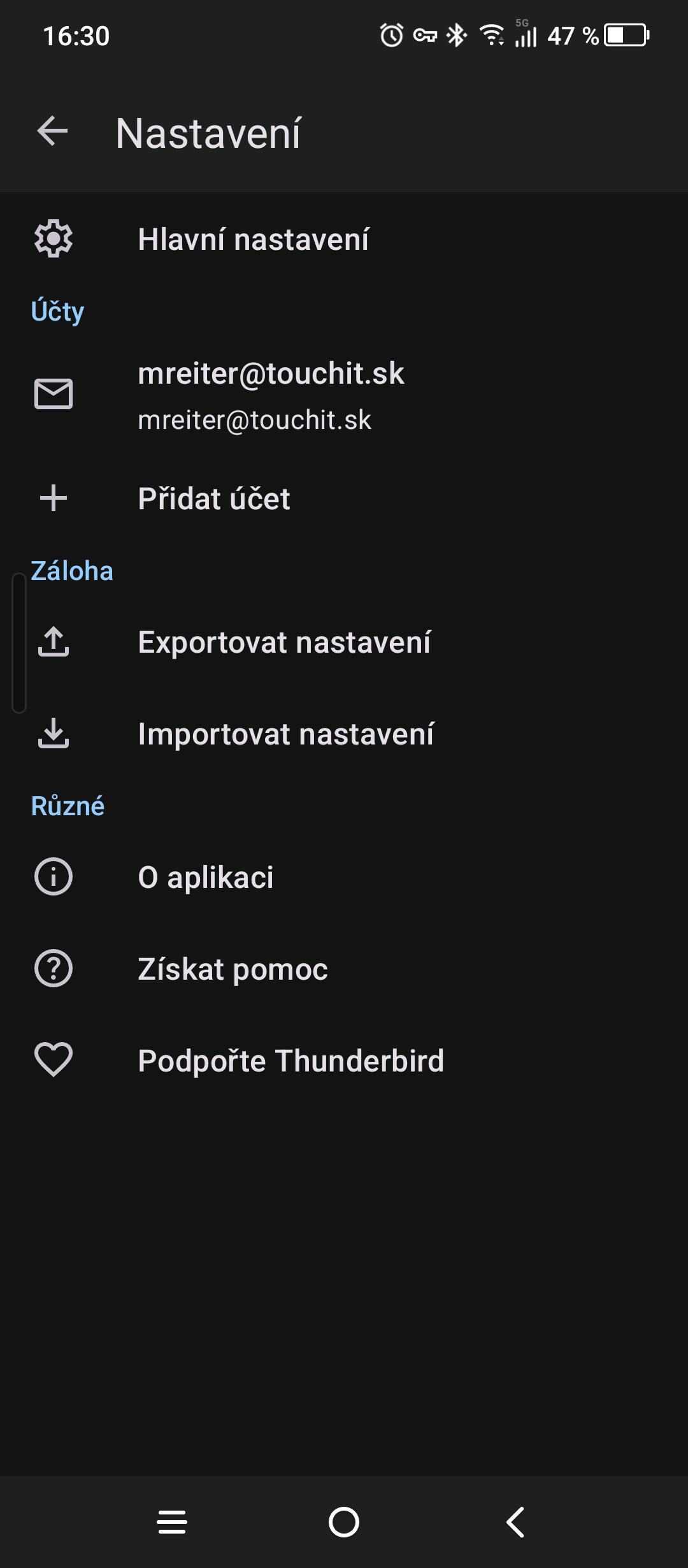
Task: Tap the question mark help icon
Action: point(54,968)
